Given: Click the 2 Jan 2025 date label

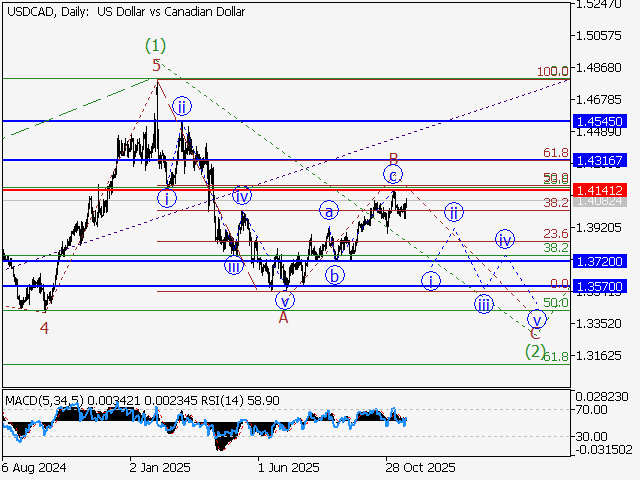Looking at the screenshot, I should (x=160, y=467).
